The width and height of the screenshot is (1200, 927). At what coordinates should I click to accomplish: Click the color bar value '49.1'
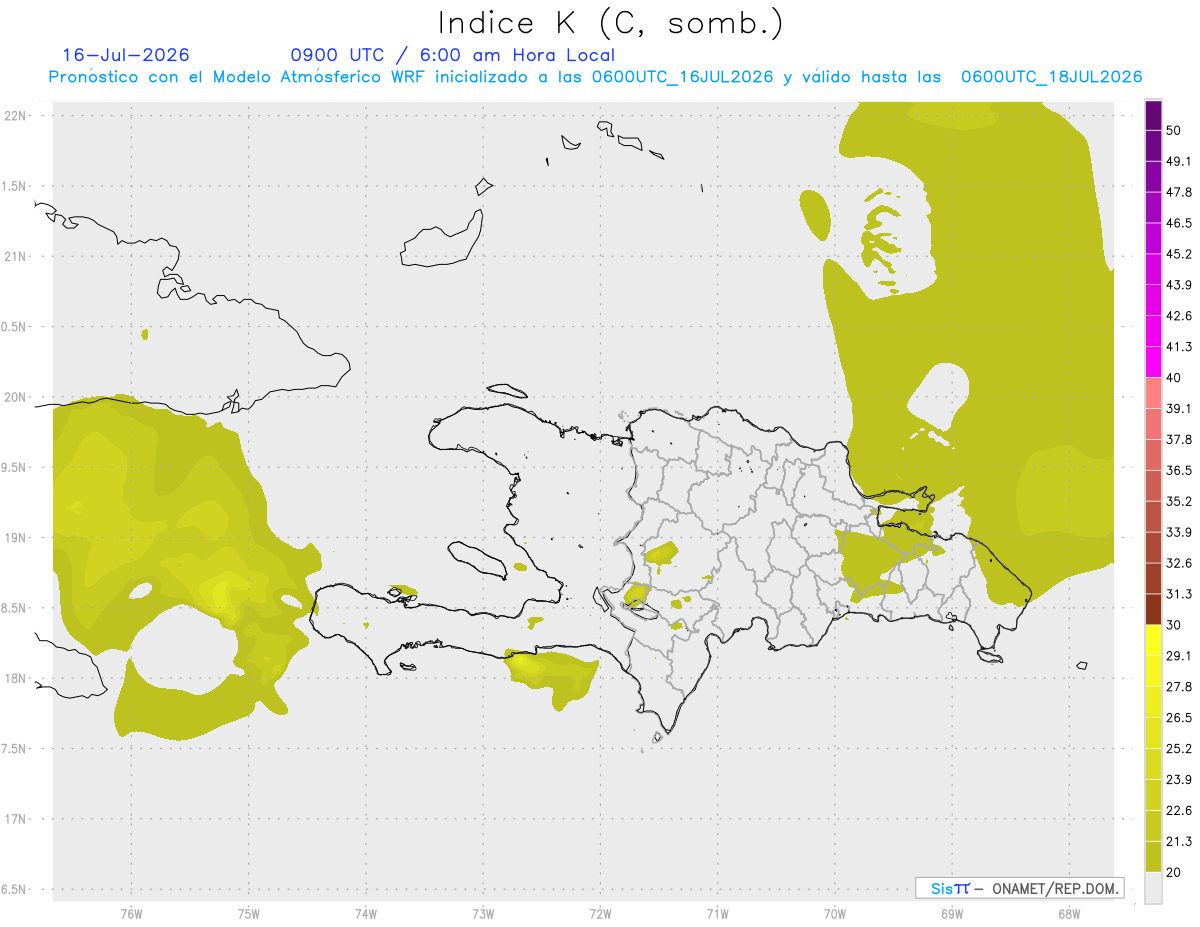[x=1180, y=162]
